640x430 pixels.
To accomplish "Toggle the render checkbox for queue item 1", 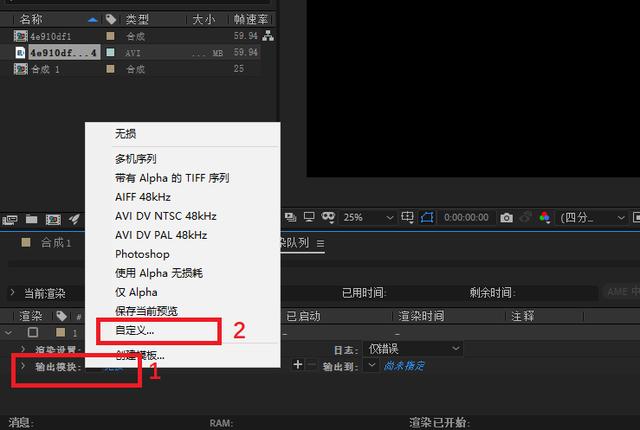I will tap(33, 332).
